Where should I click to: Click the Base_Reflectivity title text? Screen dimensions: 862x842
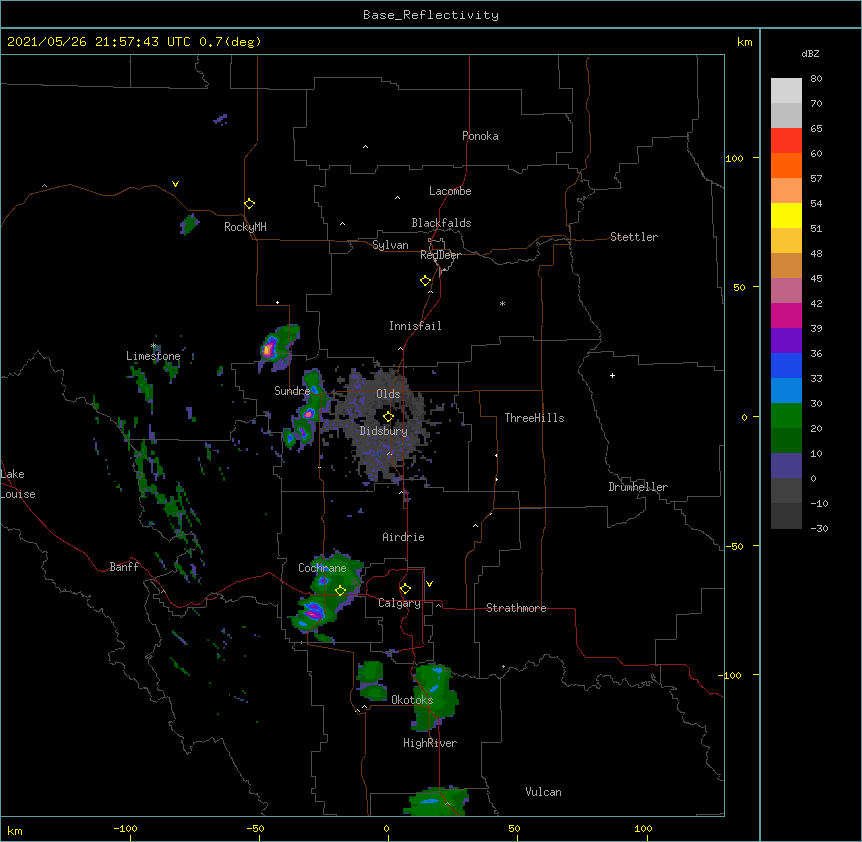coord(431,15)
